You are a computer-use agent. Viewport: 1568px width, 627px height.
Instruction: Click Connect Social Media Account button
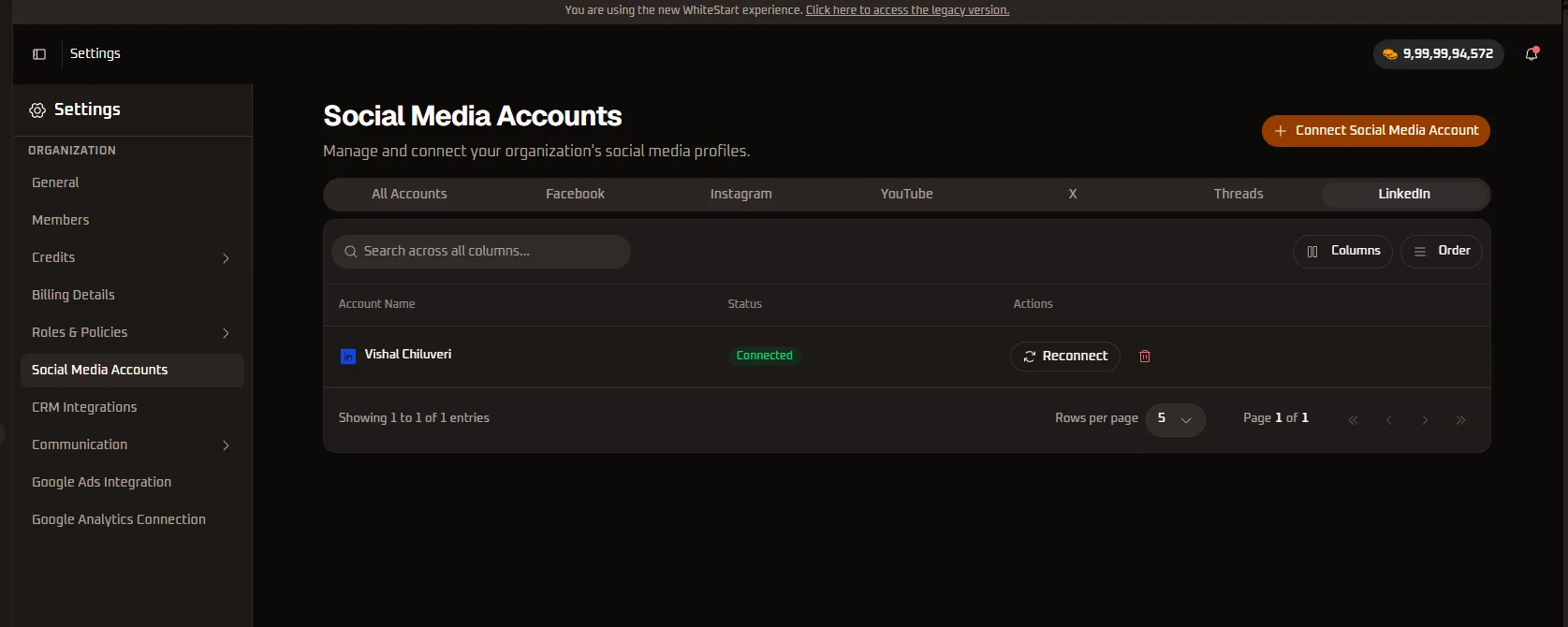(1375, 131)
